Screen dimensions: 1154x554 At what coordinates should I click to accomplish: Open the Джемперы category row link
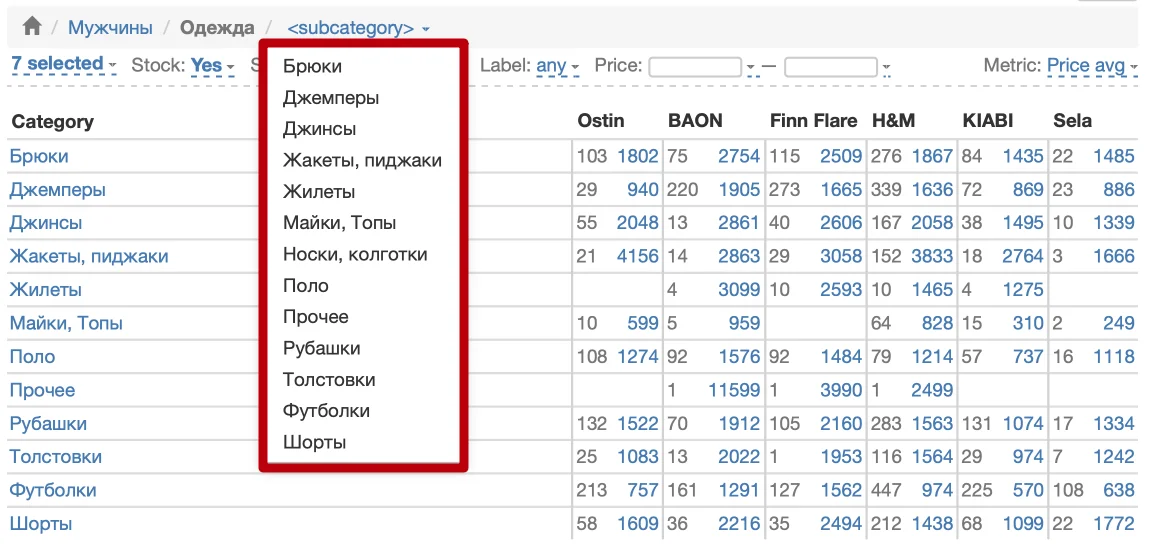(x=57, y=190)
